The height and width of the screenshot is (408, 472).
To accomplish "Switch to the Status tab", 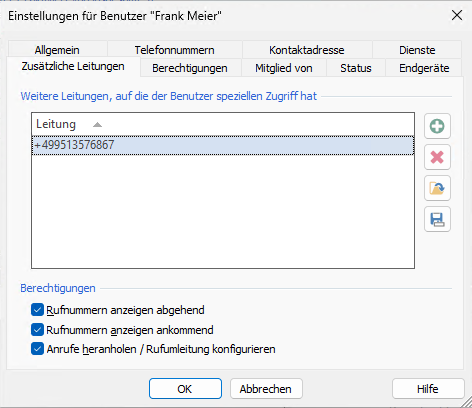I will coord(356,68).
